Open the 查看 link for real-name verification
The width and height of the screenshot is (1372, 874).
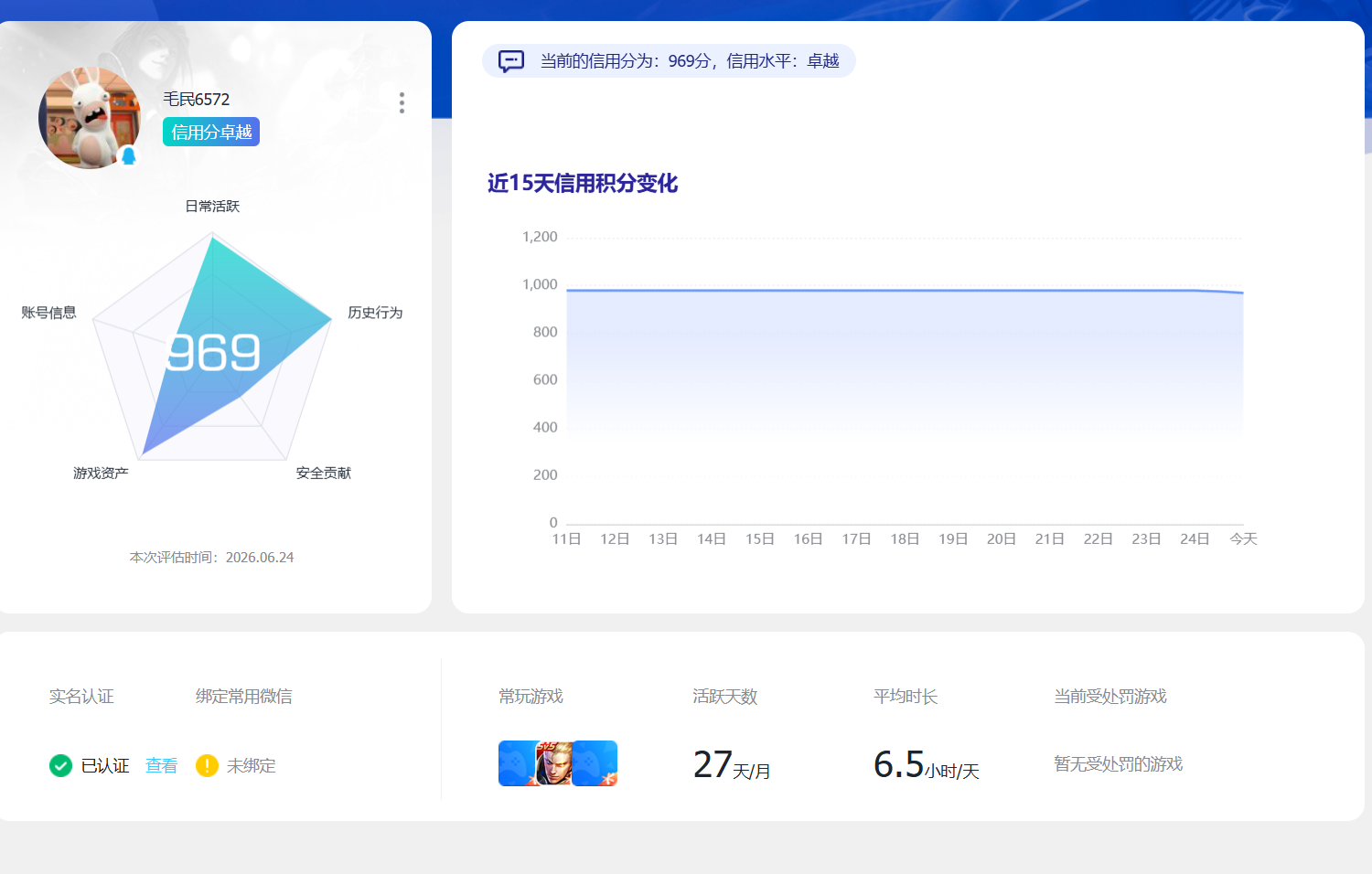pyautogui.click(x=162, y=765)
